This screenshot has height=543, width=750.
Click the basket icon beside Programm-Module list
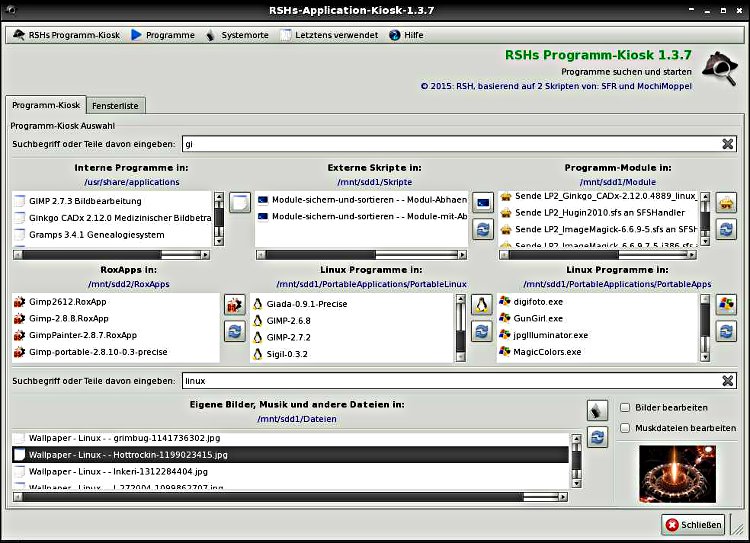[x=726, y=202]
